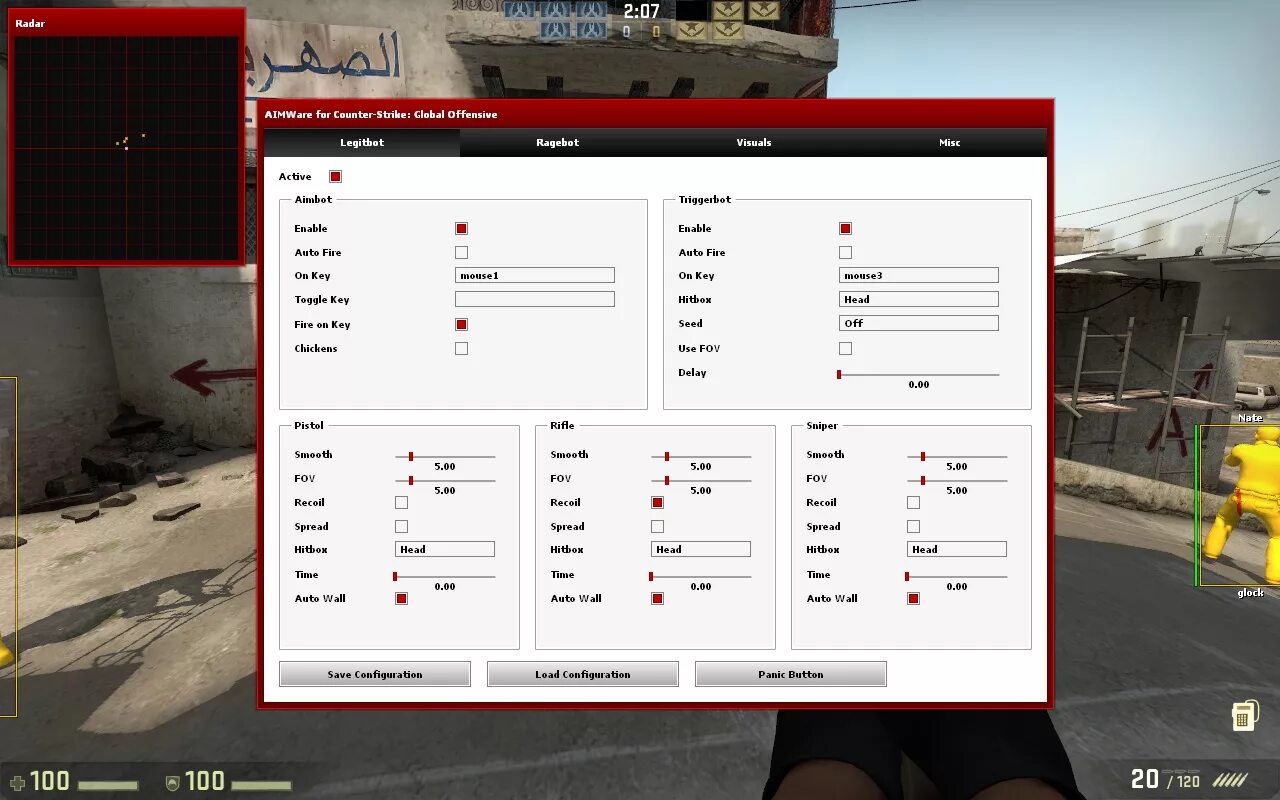The height and width of the screenshot is (800, 1280).
Task: Click the glock weapon label
Action: click(x=1250, y=593)
